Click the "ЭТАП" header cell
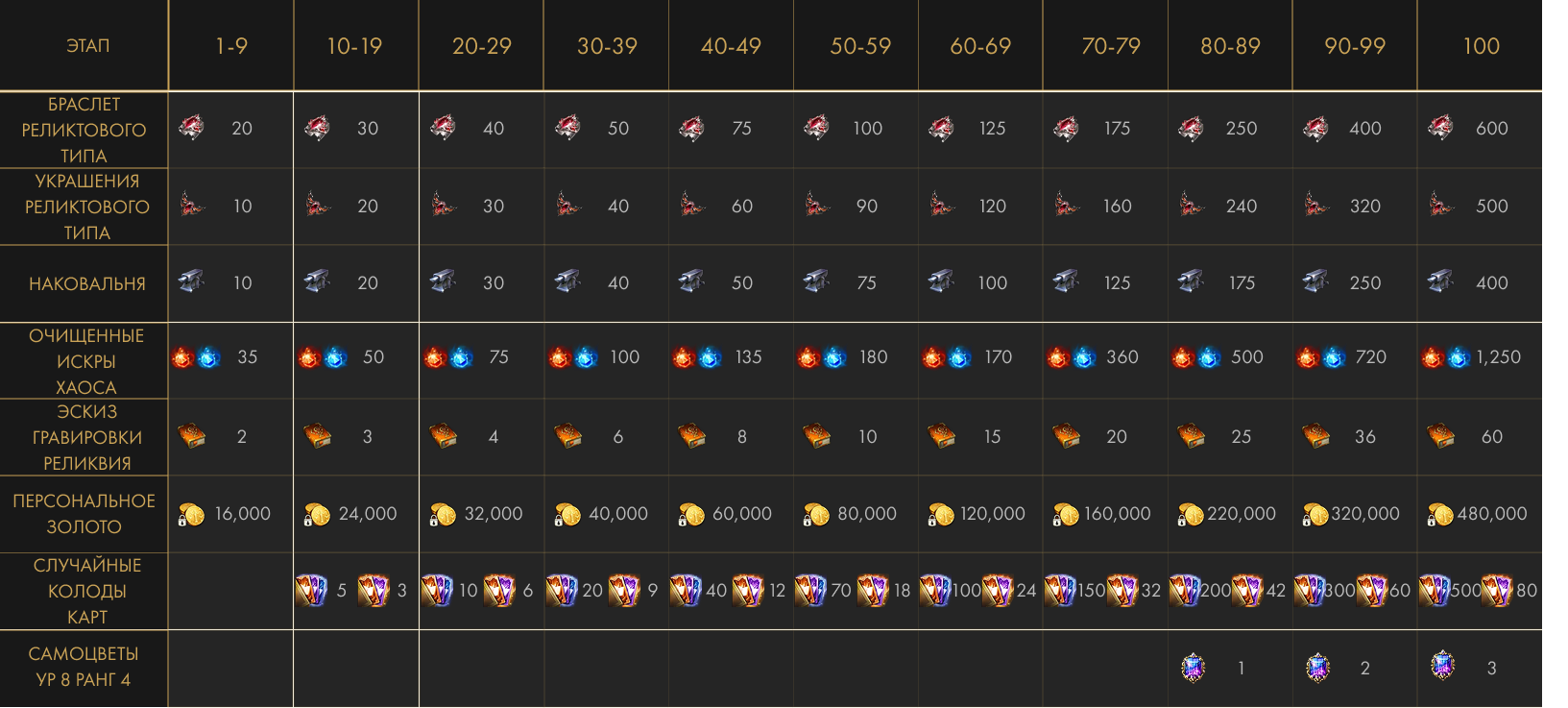 pos(87,46)
